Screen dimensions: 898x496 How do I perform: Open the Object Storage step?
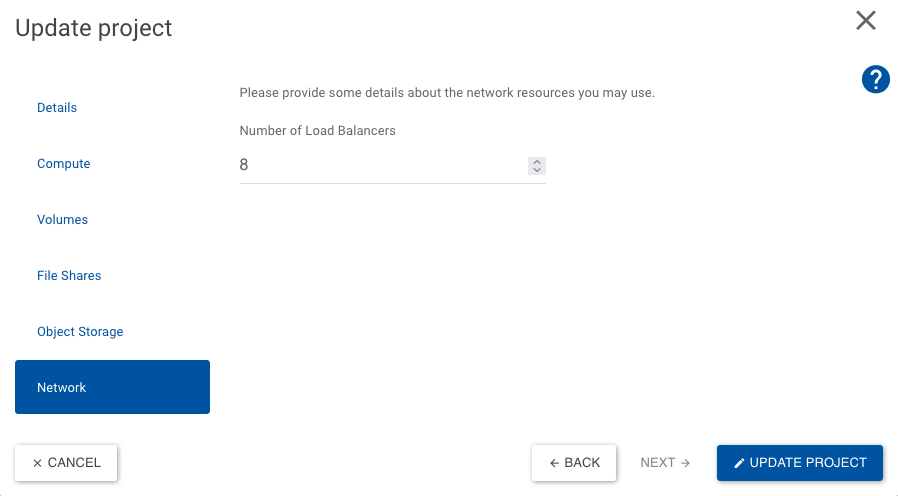point(80,331)
